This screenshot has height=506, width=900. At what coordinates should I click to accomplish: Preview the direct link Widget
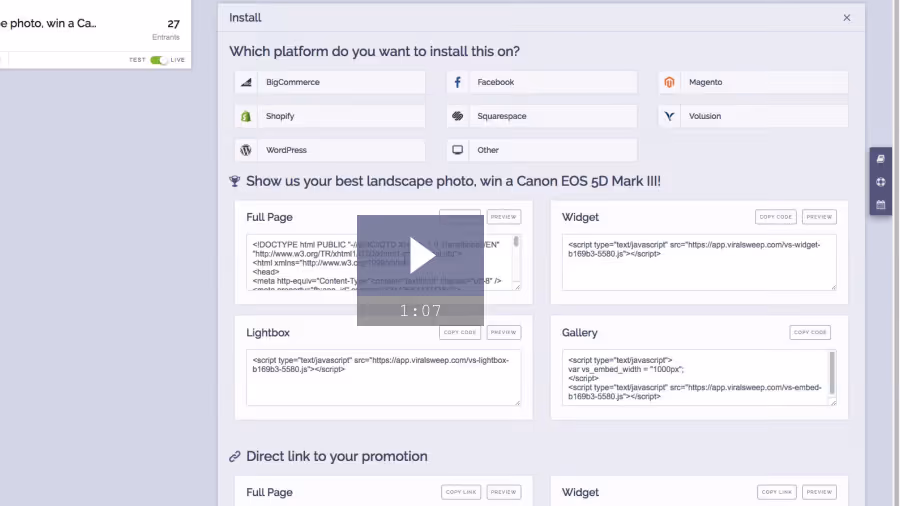[x=819, y=492]
